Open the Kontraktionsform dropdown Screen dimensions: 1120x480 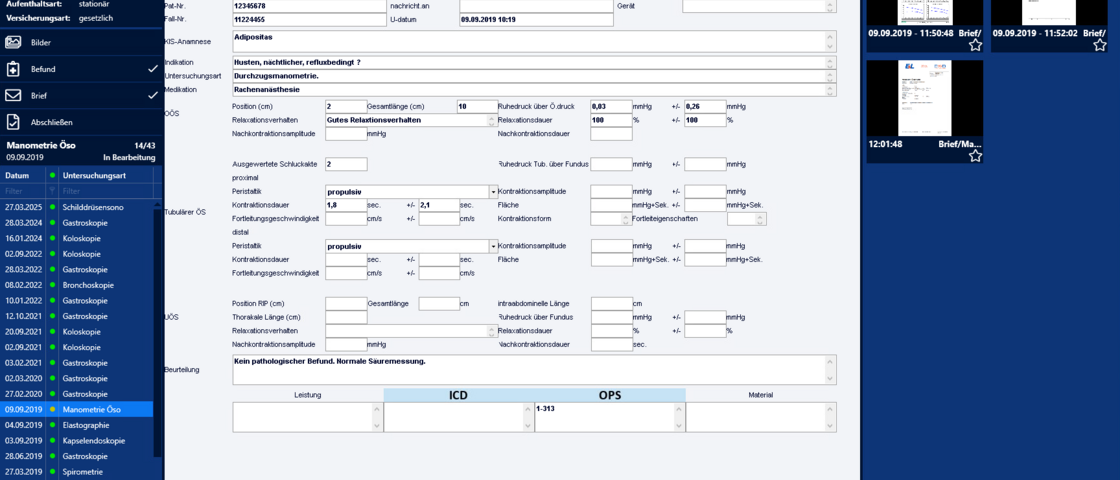[x=626, y=219]
